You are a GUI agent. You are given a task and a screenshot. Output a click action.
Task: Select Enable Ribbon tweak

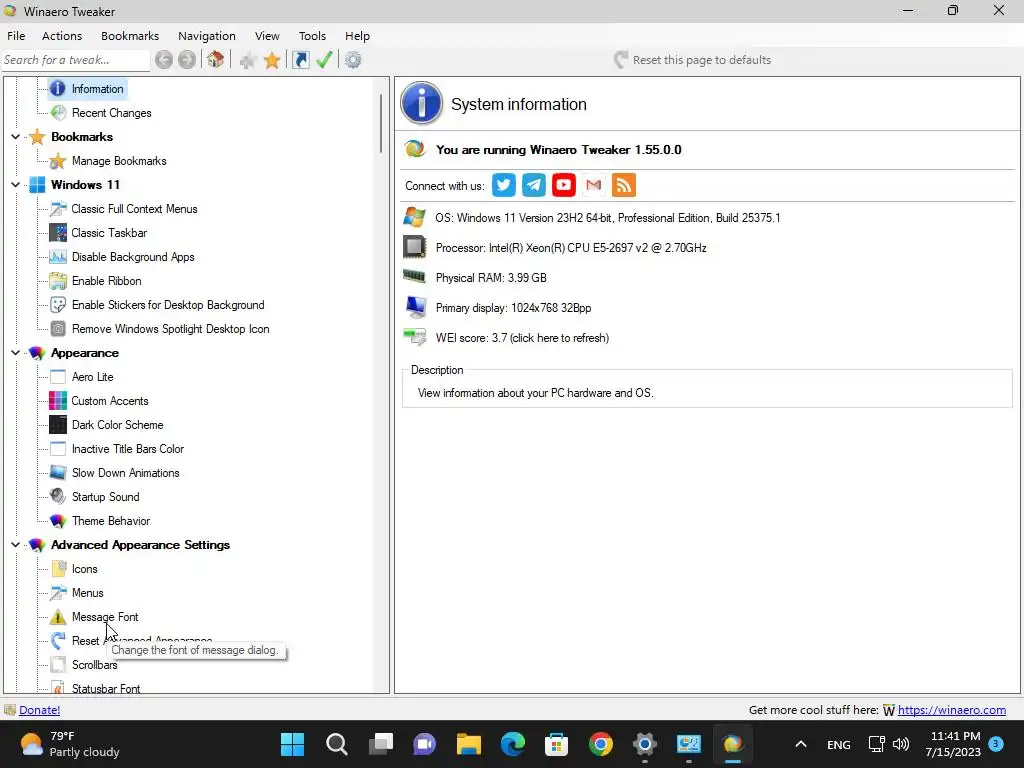(106, 281)
